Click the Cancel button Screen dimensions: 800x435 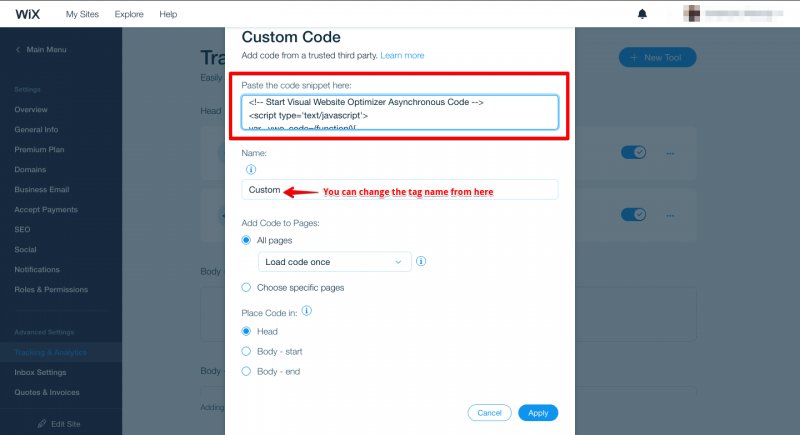click(x=489, y=413)
